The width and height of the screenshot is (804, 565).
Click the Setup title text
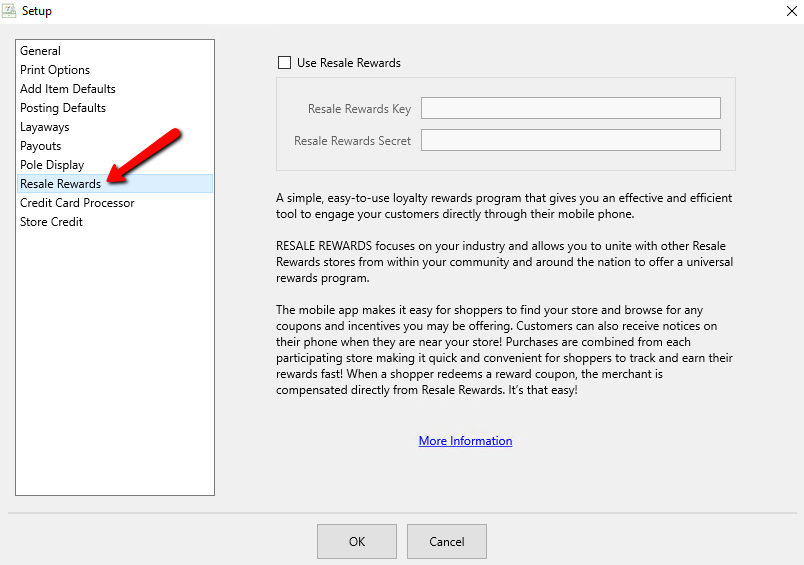(x=36, y=11)
